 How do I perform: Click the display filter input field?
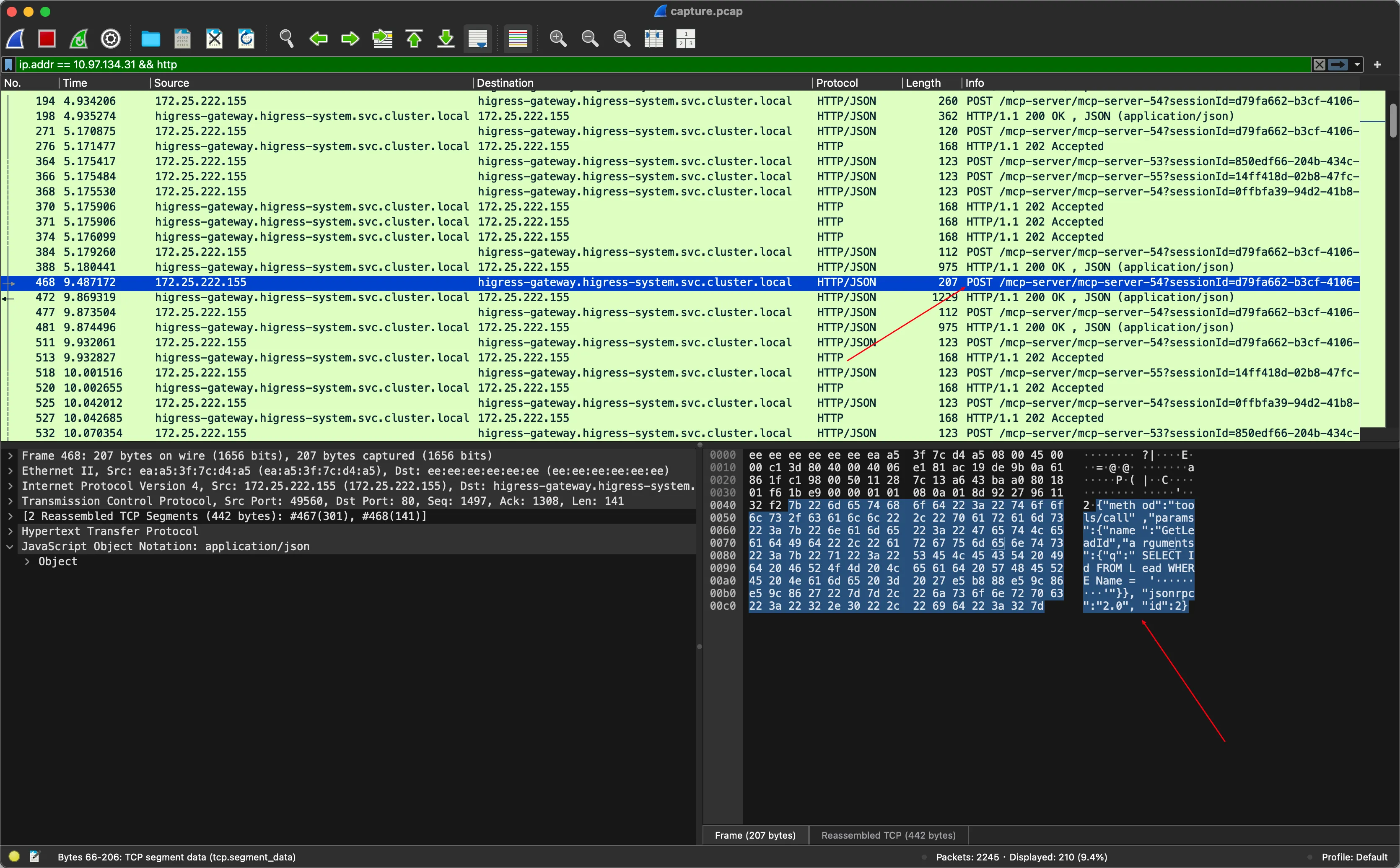point(663,64)
